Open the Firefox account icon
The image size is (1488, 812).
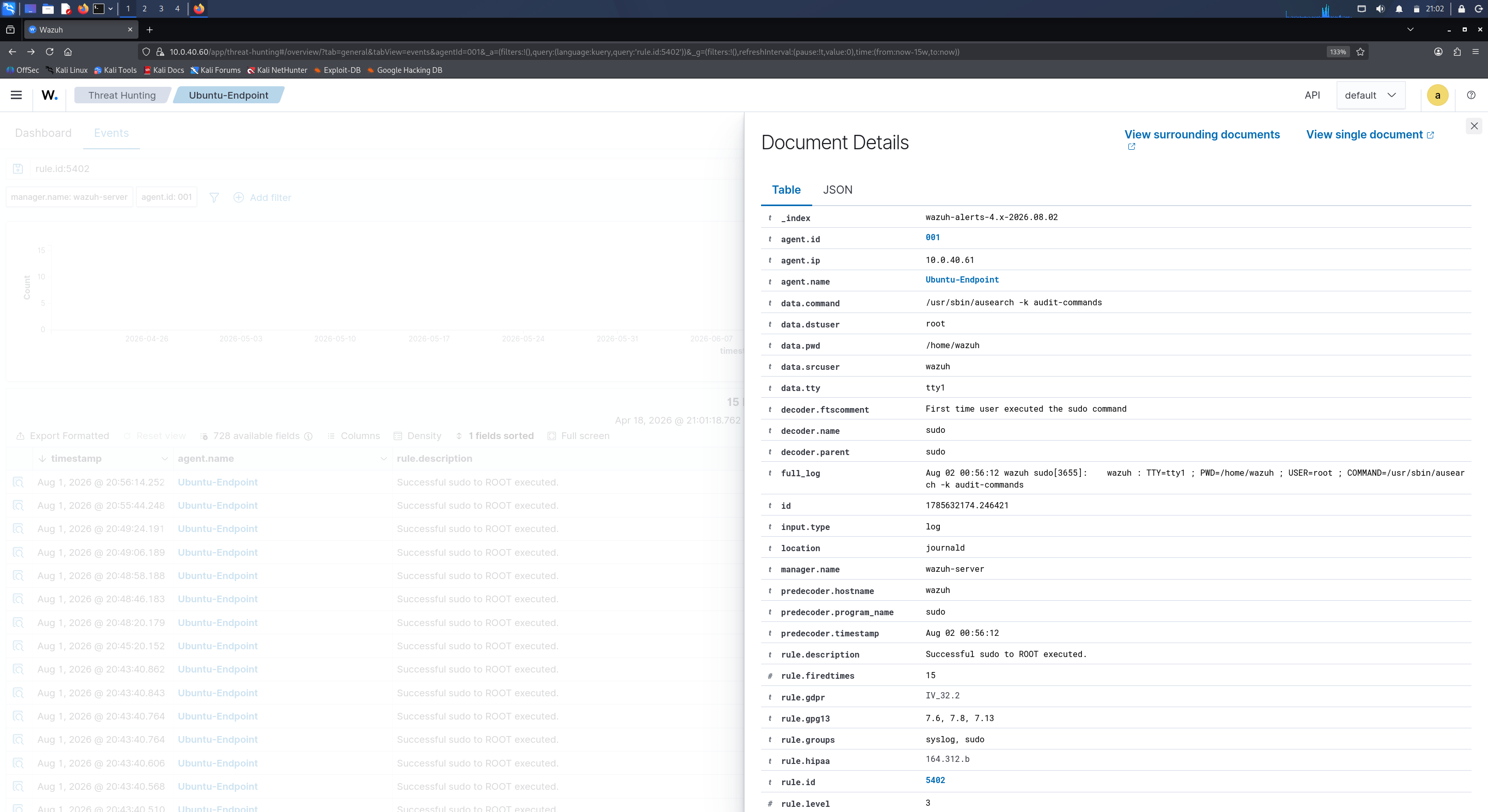click(1438, 52)
